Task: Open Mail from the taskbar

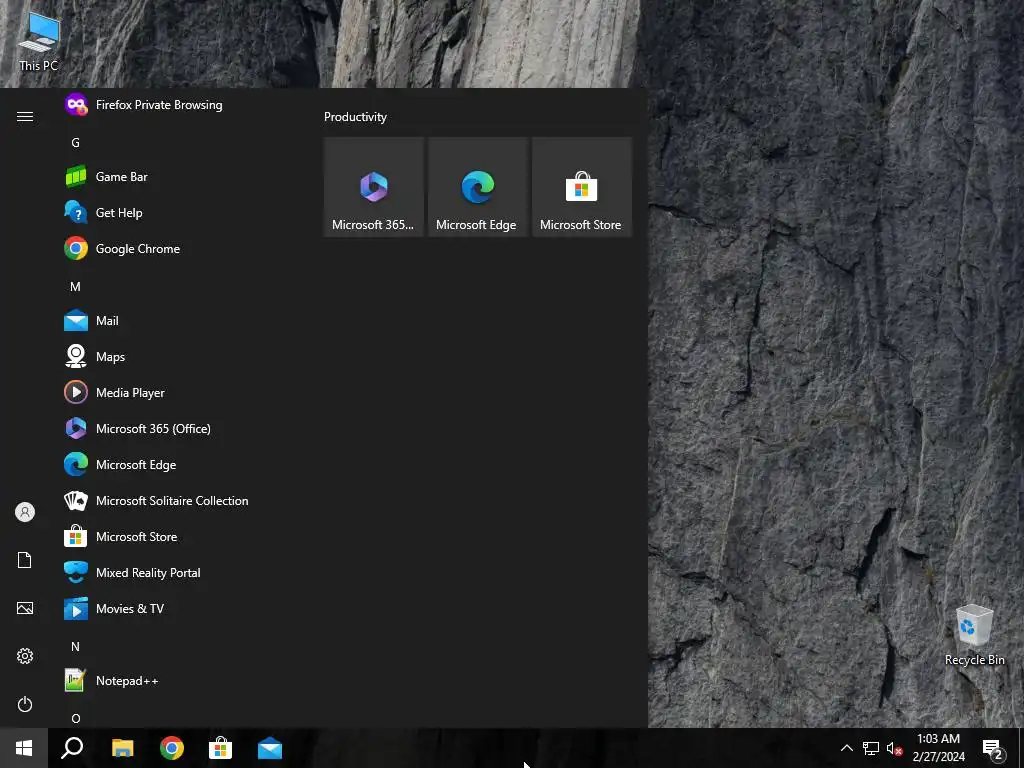Action: (270, 748)
